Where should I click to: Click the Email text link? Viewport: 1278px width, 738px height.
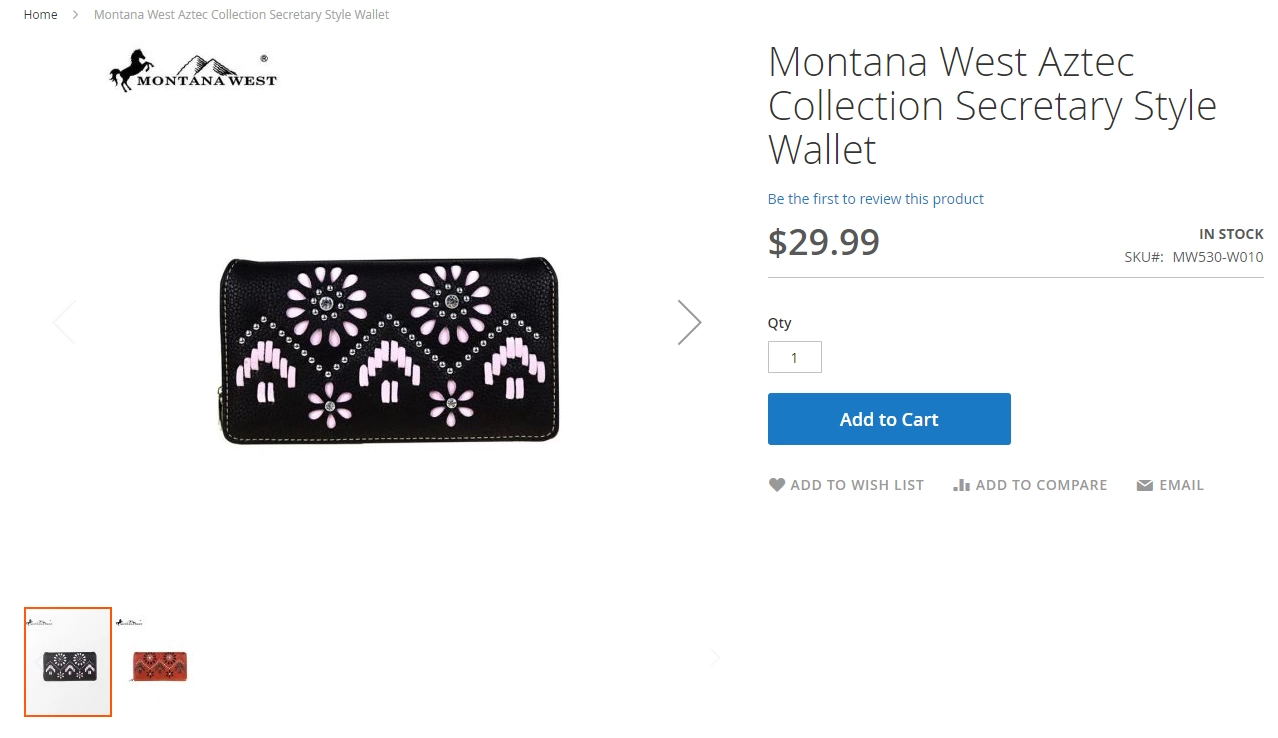coord(1181,485)
